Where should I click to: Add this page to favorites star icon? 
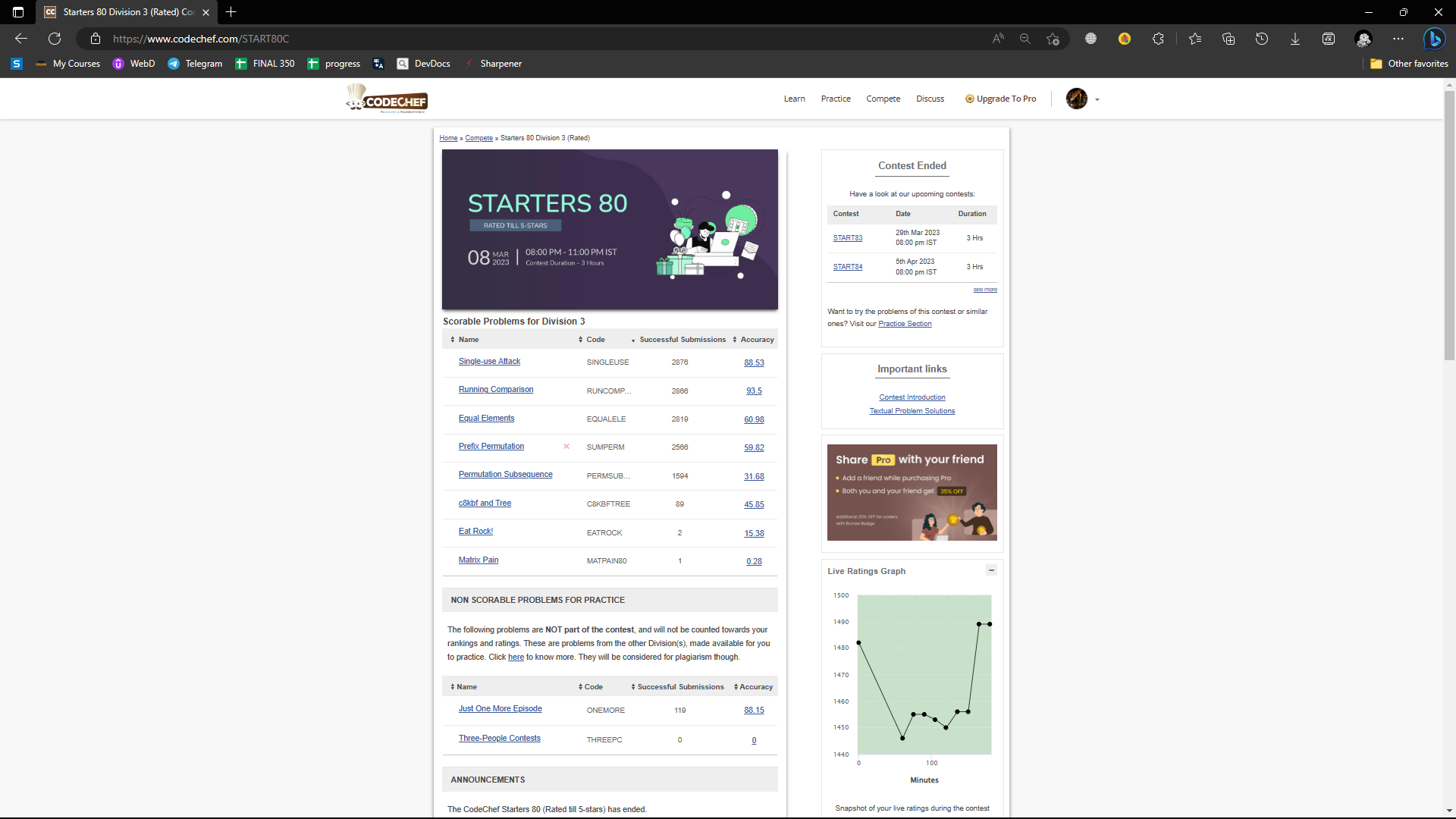tap(1053, 39)
